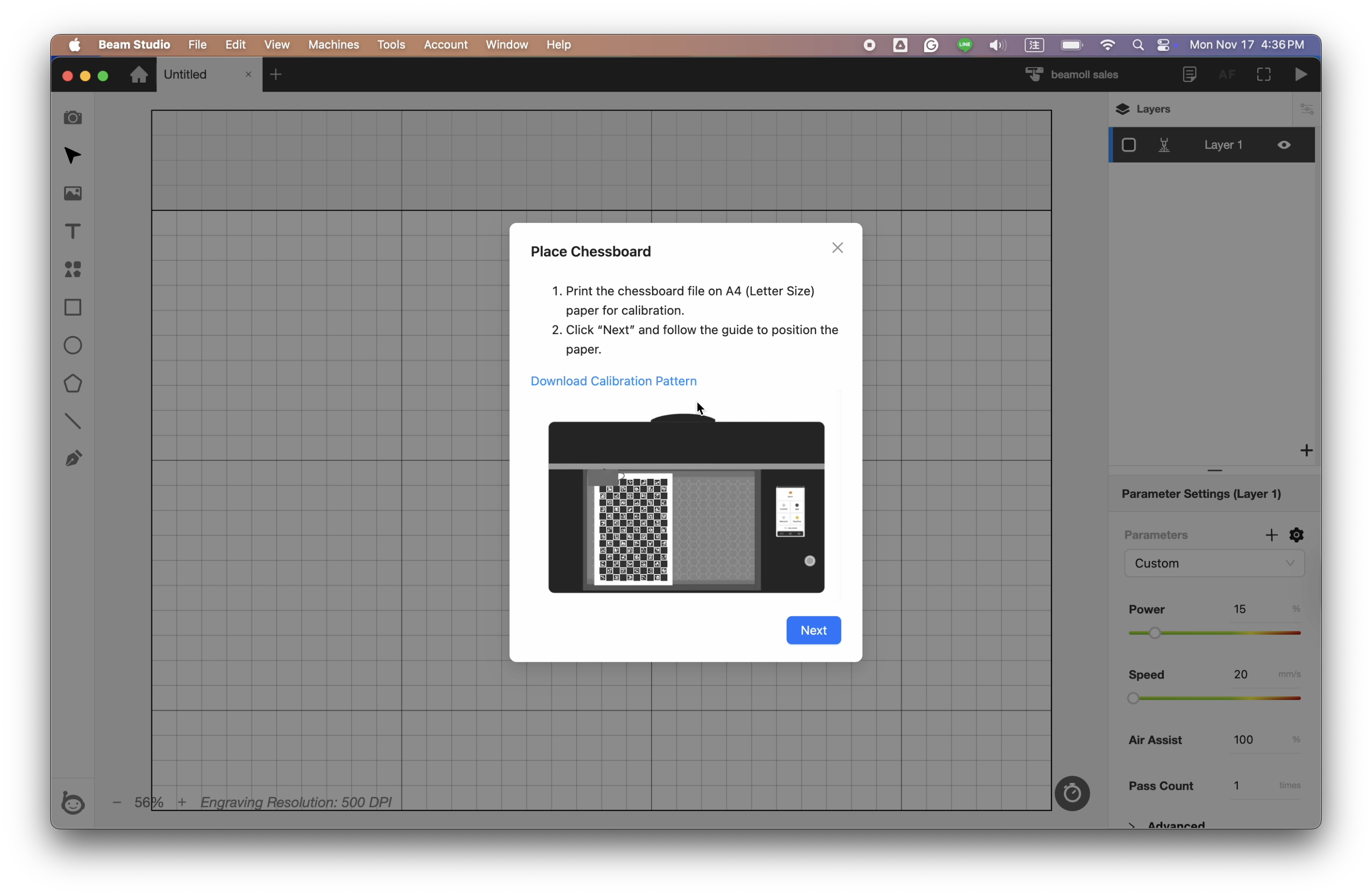This screenshot has height=896, width=1372.
Task: Toggle Layer 1 visibility eye
Action: (x=1284, y=145)
